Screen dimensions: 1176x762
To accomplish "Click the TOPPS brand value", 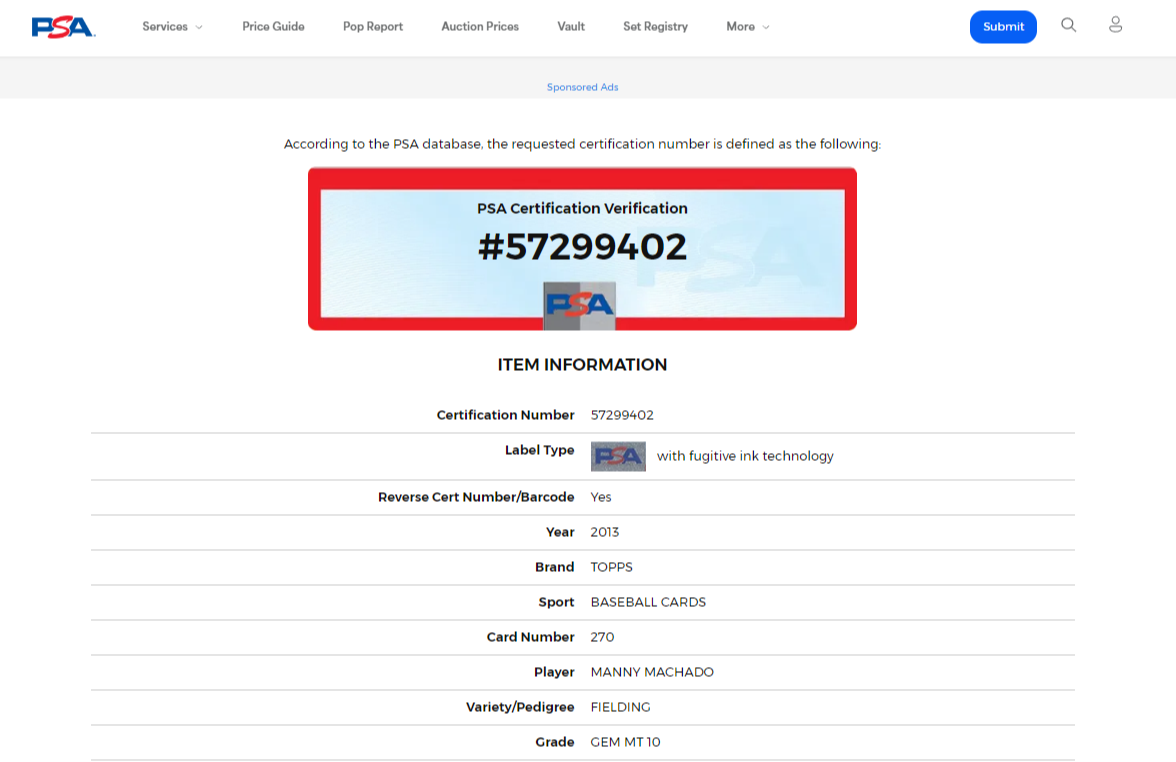I will (611, 567).
